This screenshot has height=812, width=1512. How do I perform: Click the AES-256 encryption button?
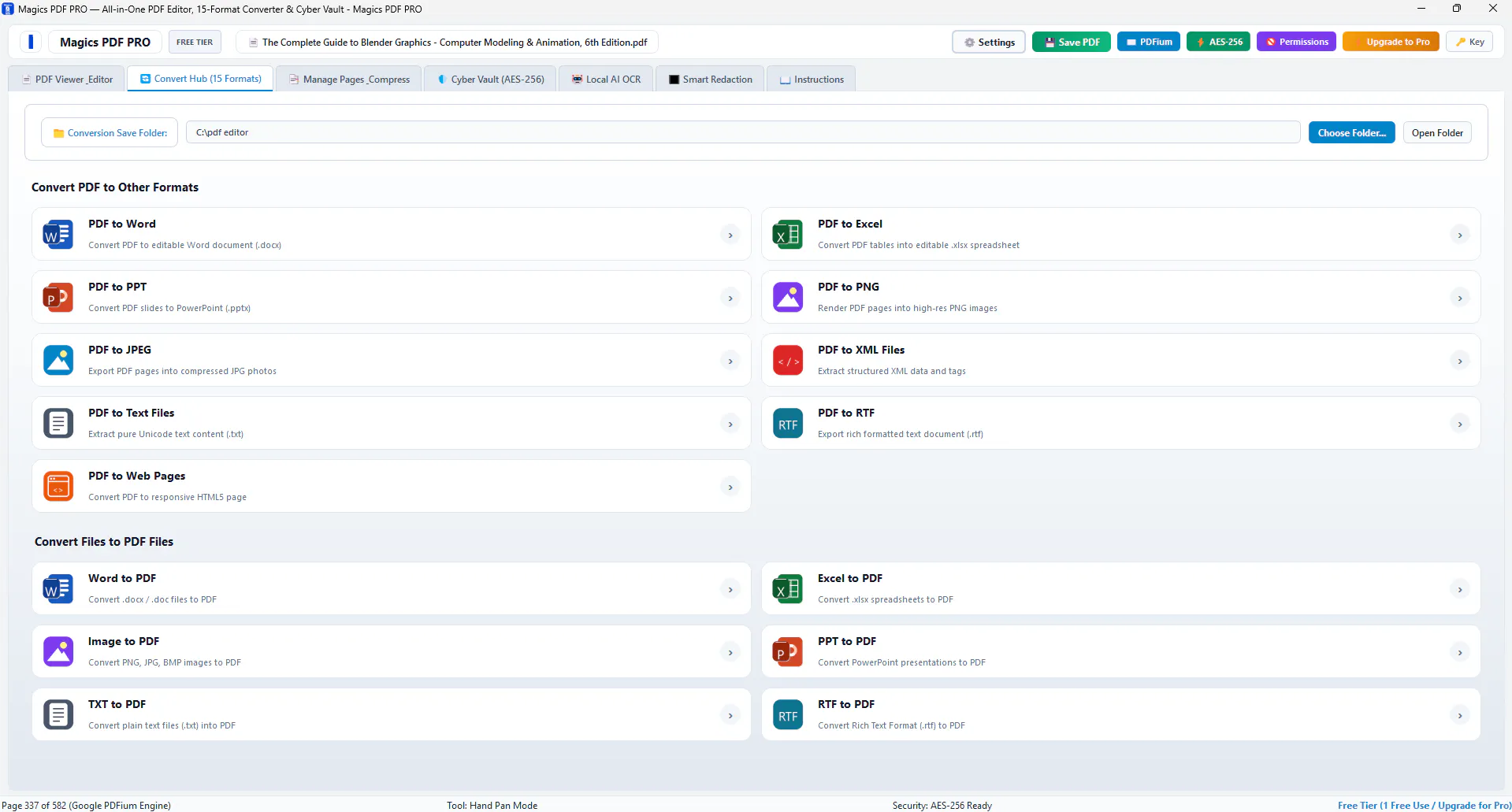1218,42
